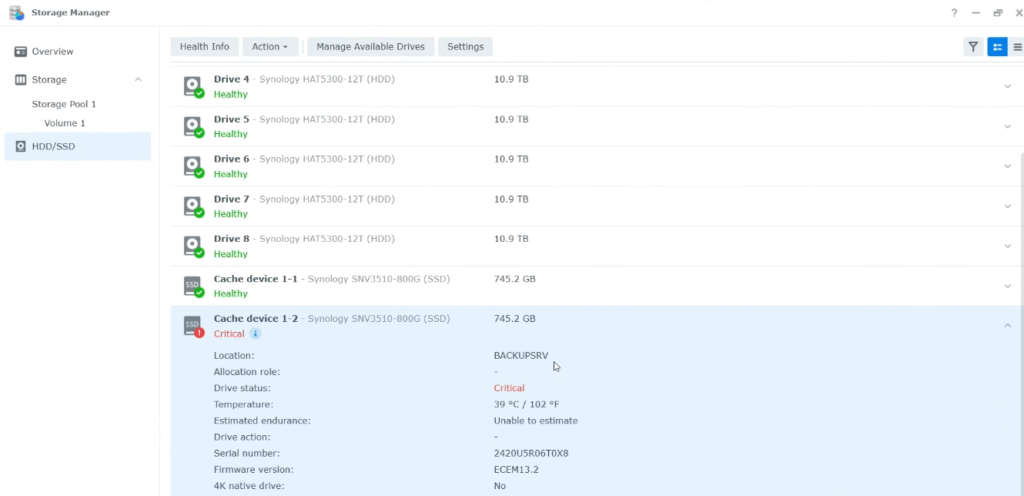Click the serial number 2420U5R06T0X8
The image size is (1024, 496).
pyautogui.click(x=531, y=453)
